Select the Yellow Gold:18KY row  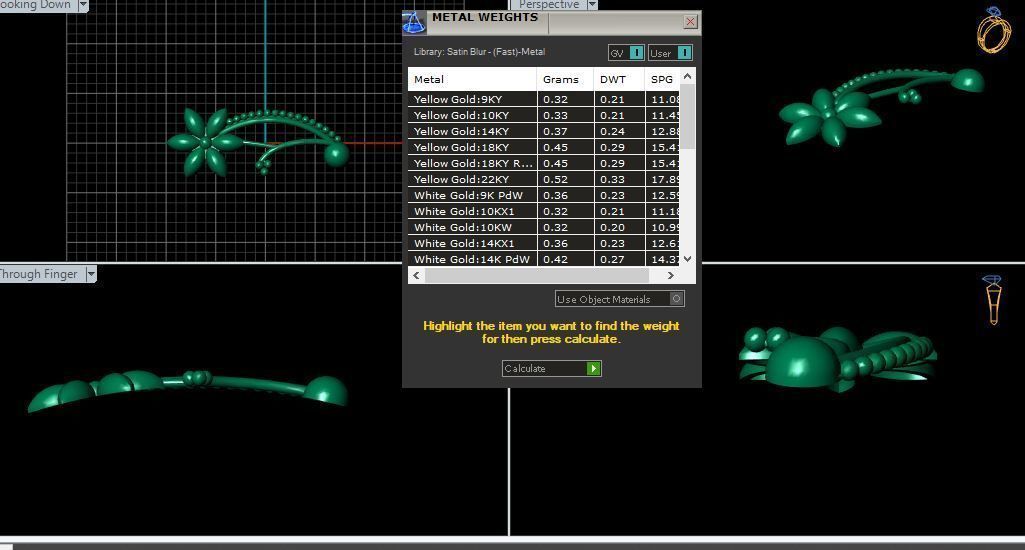click(544, 147)
